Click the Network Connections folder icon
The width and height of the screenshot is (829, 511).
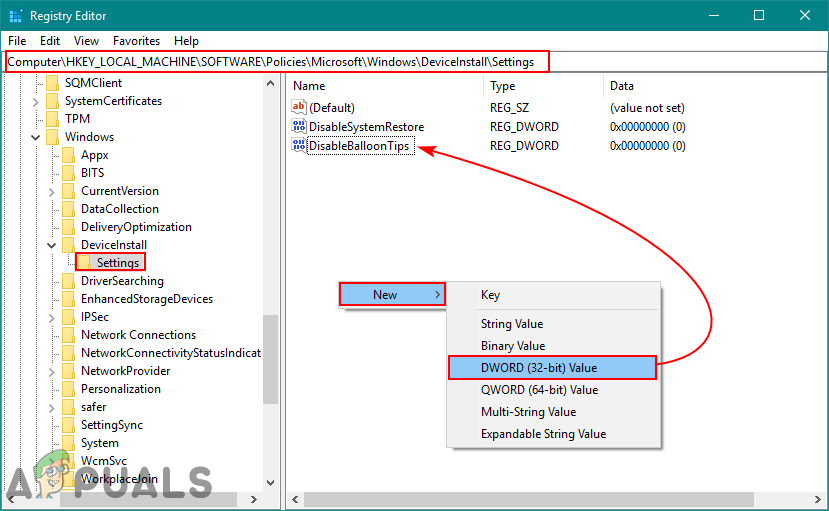[x=68, y=335]
